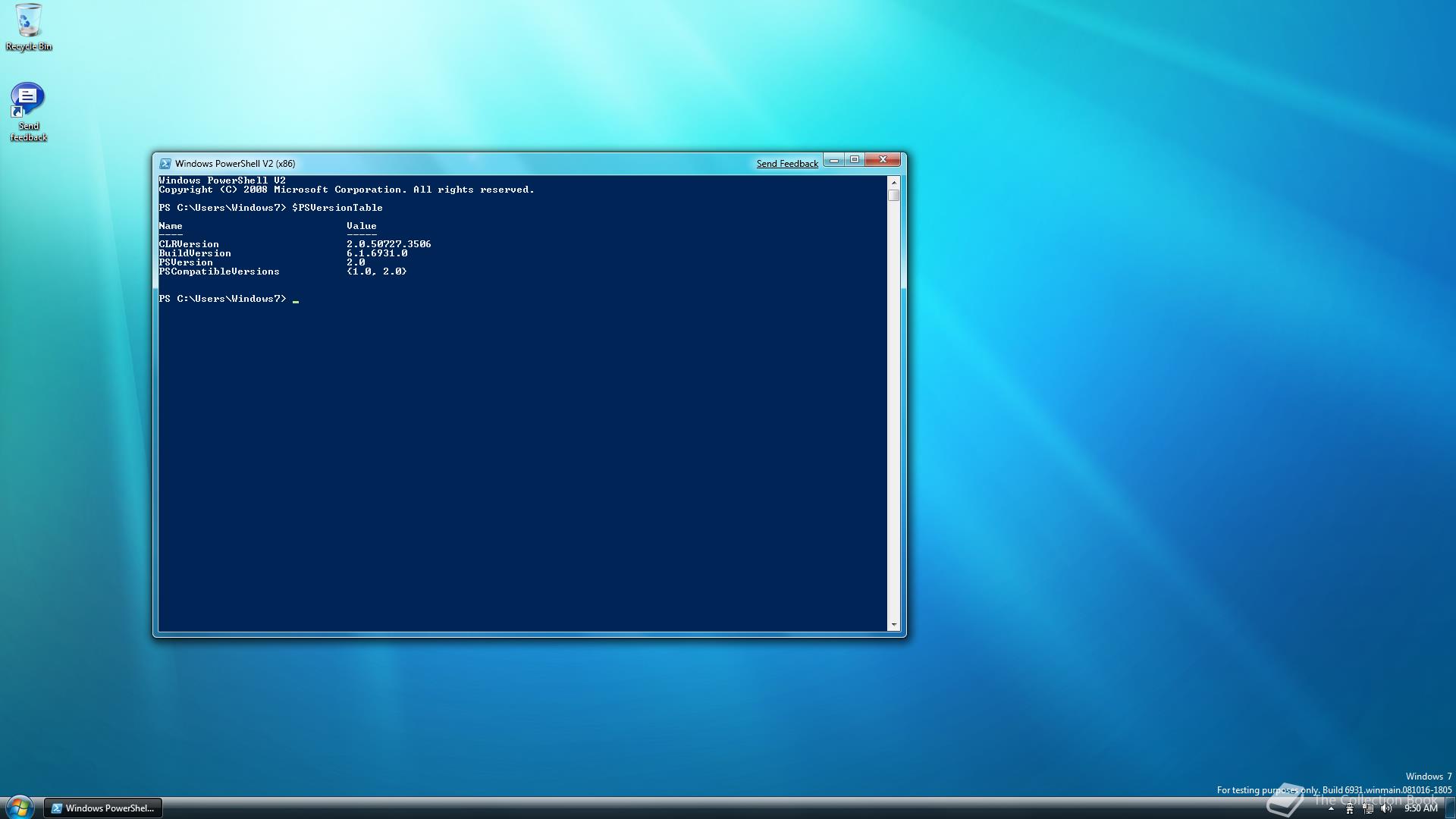The image size is (1456, 819).
Task: Click the 'Value' column header text
Action: pos(362,226)
